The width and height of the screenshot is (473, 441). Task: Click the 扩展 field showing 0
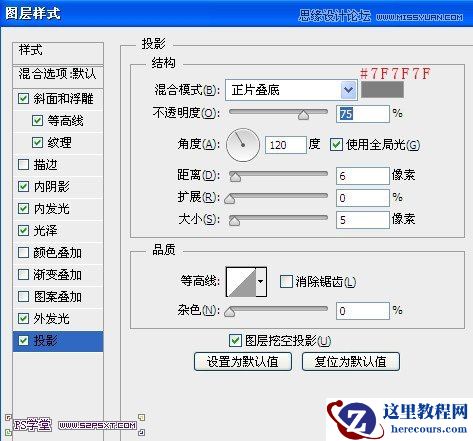(363, 198)
